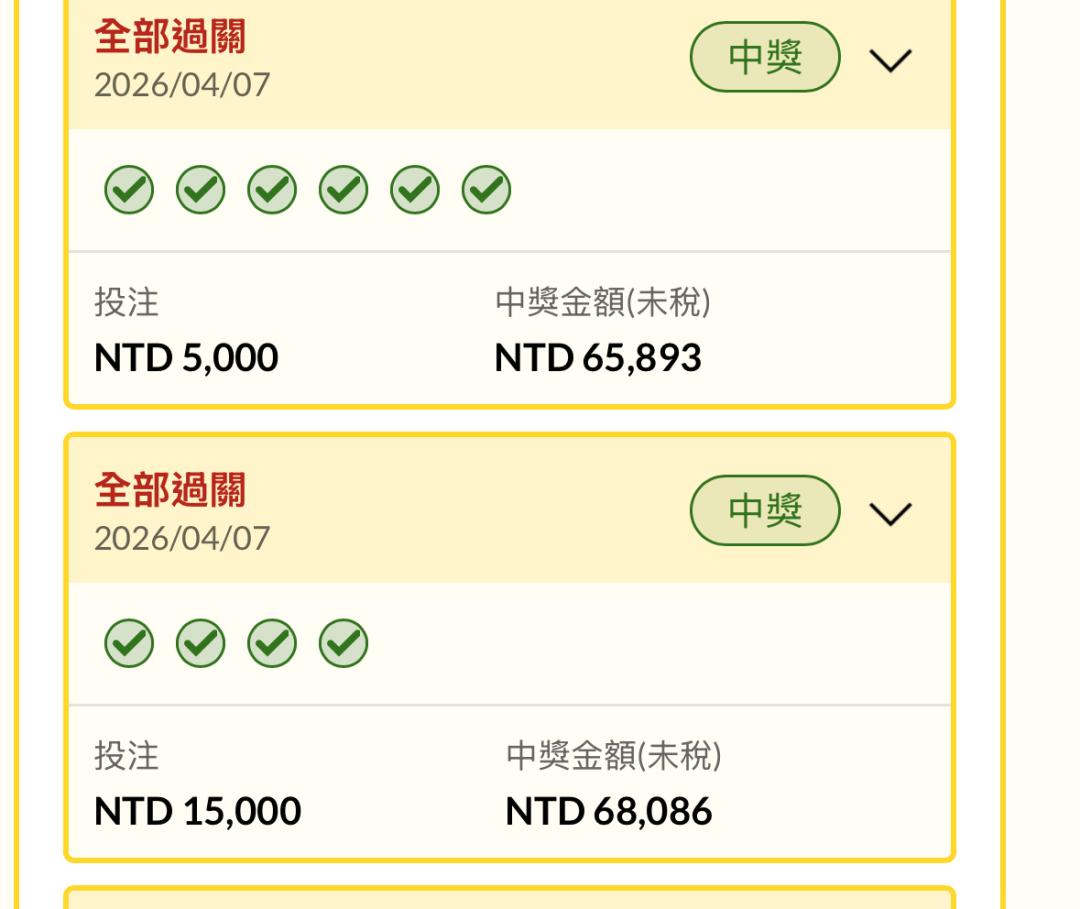Click the 中獎金額(未稅) label above NTD 68,086

pyautogui.click(x=614, y=756)
